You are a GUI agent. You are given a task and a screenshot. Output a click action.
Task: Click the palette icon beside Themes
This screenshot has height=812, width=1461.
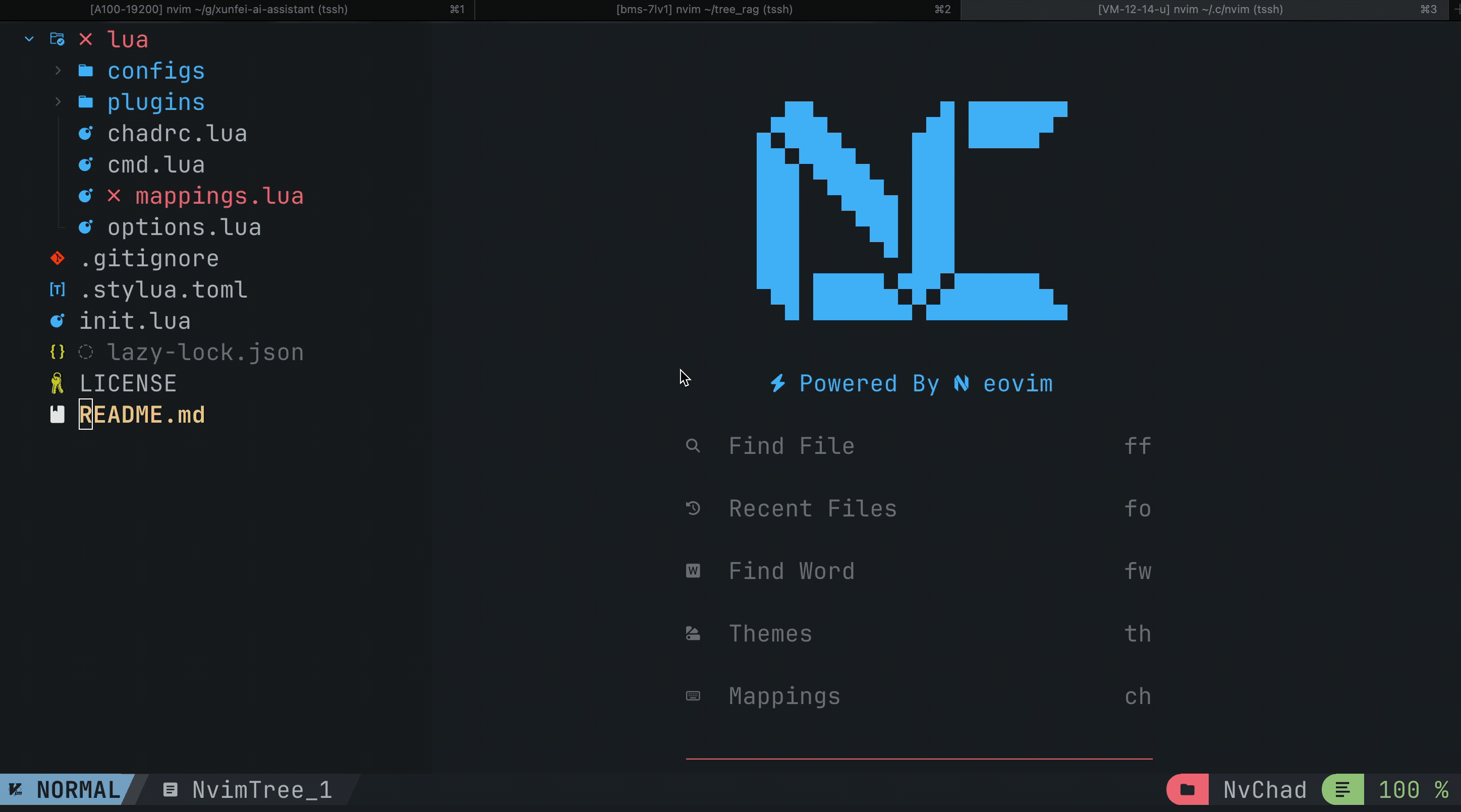[693, 633]
